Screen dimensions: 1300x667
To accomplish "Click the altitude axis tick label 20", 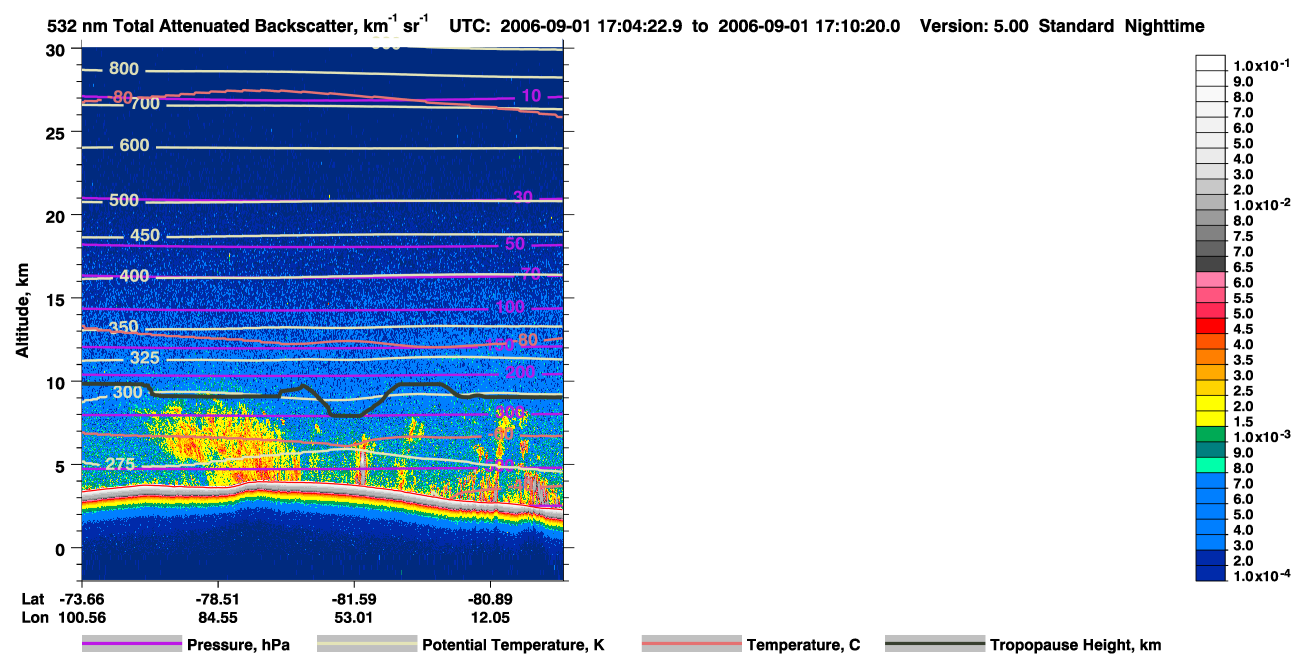I will click(x=58, y=215).
